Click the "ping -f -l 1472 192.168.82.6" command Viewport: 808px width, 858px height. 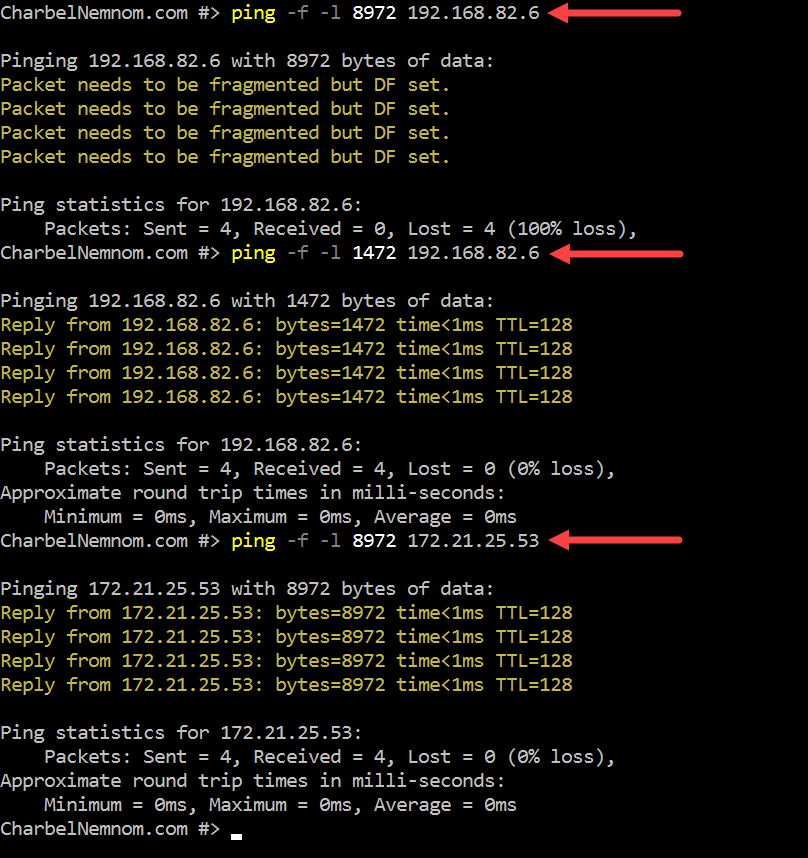click(385, 253)
